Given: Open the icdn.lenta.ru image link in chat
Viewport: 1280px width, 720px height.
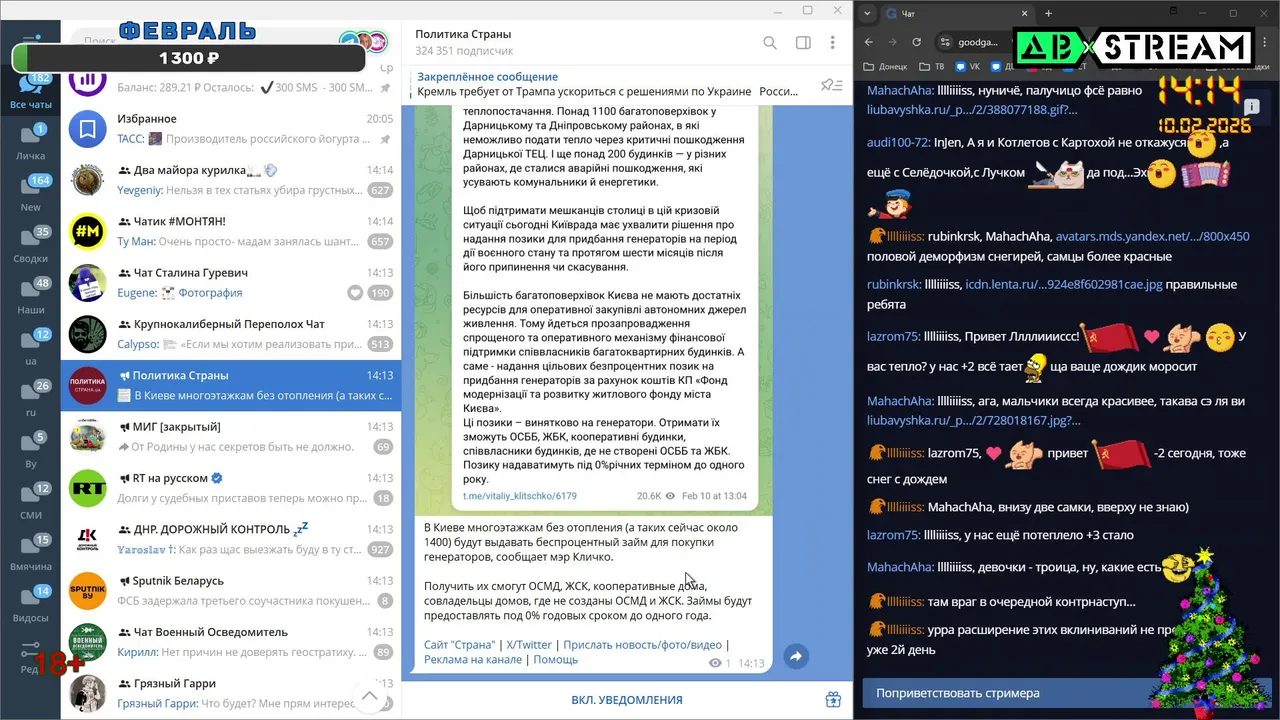Looking at the screenshot, I should click(x=1064, y=285).
